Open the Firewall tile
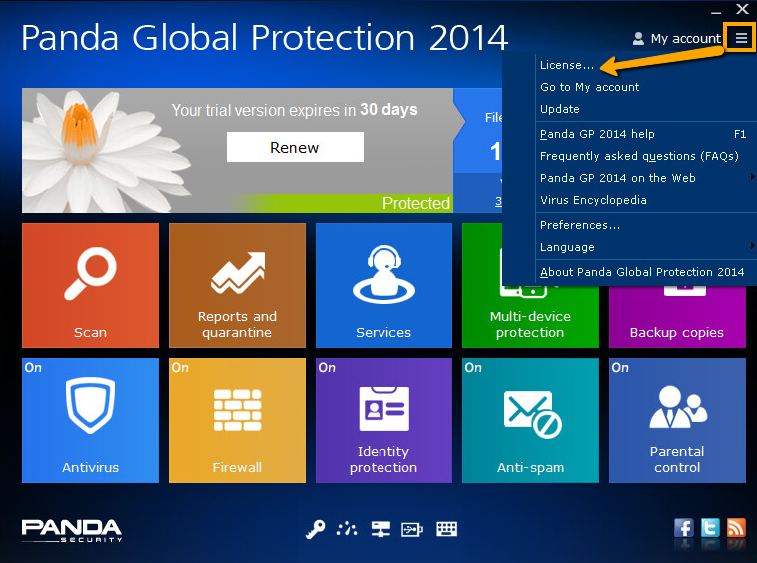 click(x=237, y=420)
